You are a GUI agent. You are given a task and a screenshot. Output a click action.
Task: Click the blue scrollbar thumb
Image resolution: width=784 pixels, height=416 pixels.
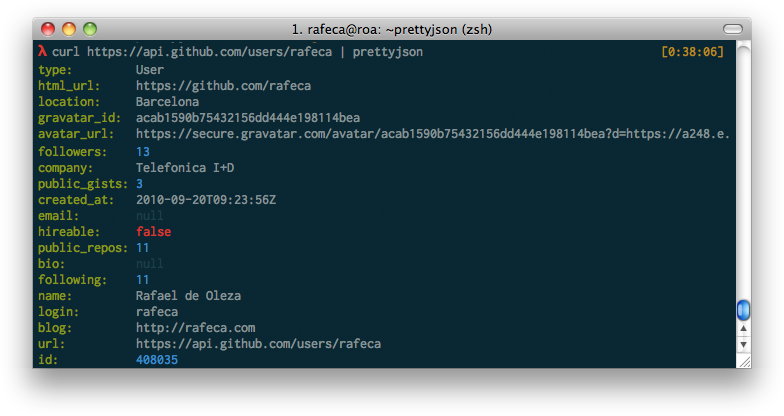pyautogui.click(x=743, y=309)
